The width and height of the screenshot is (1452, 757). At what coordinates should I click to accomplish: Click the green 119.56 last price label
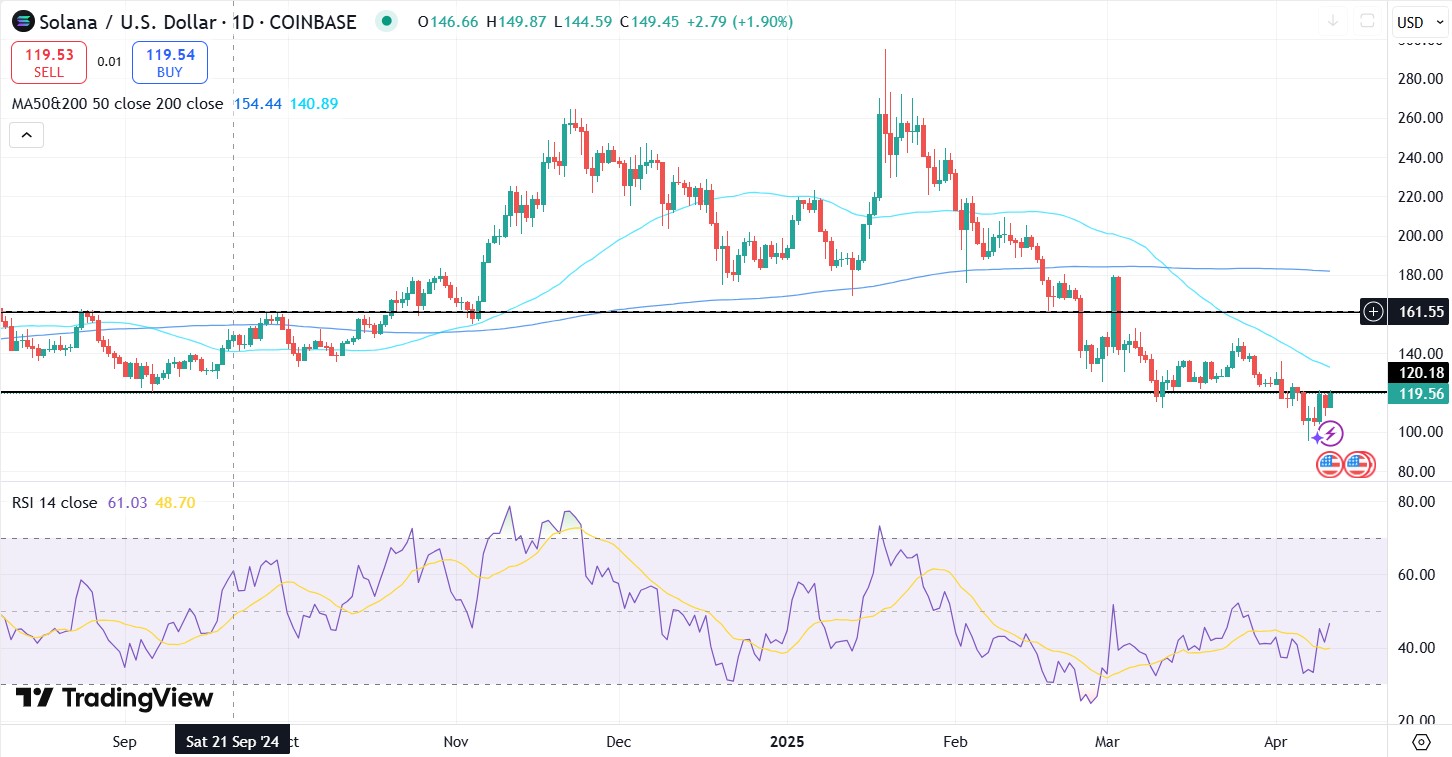pyautogui.click(x=1421, y=394)
